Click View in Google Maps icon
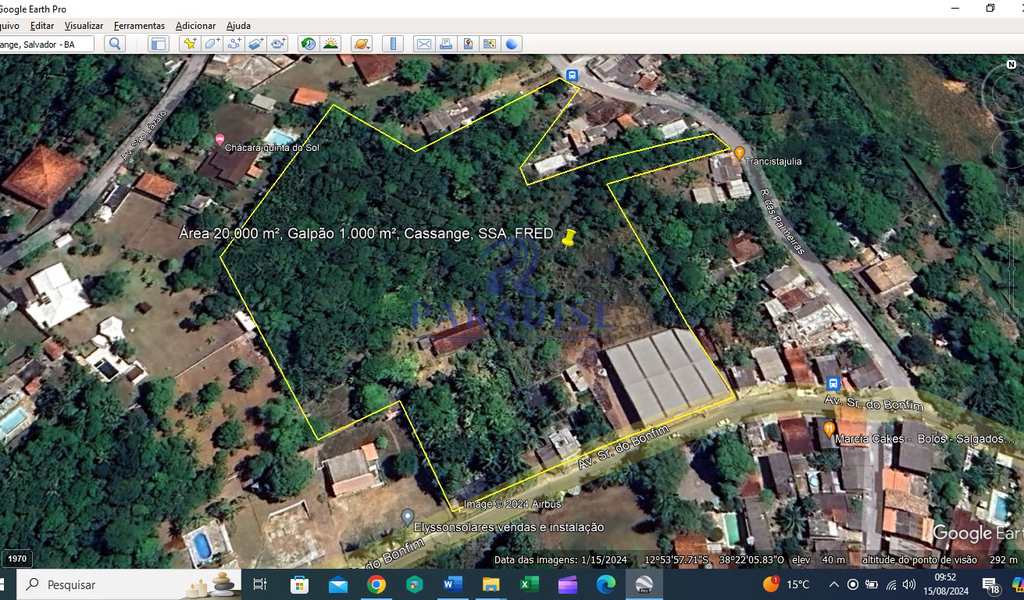Screen dimensions: 1024x600 click(x=489, y=44)
